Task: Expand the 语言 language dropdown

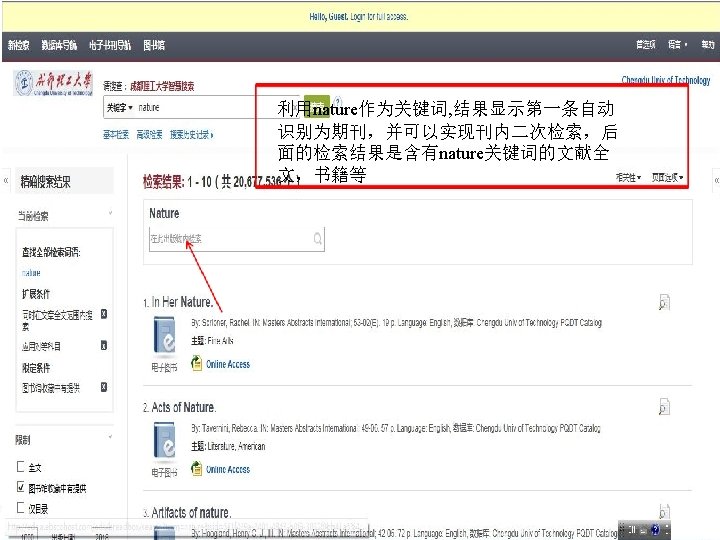Action: pos(677,45)
